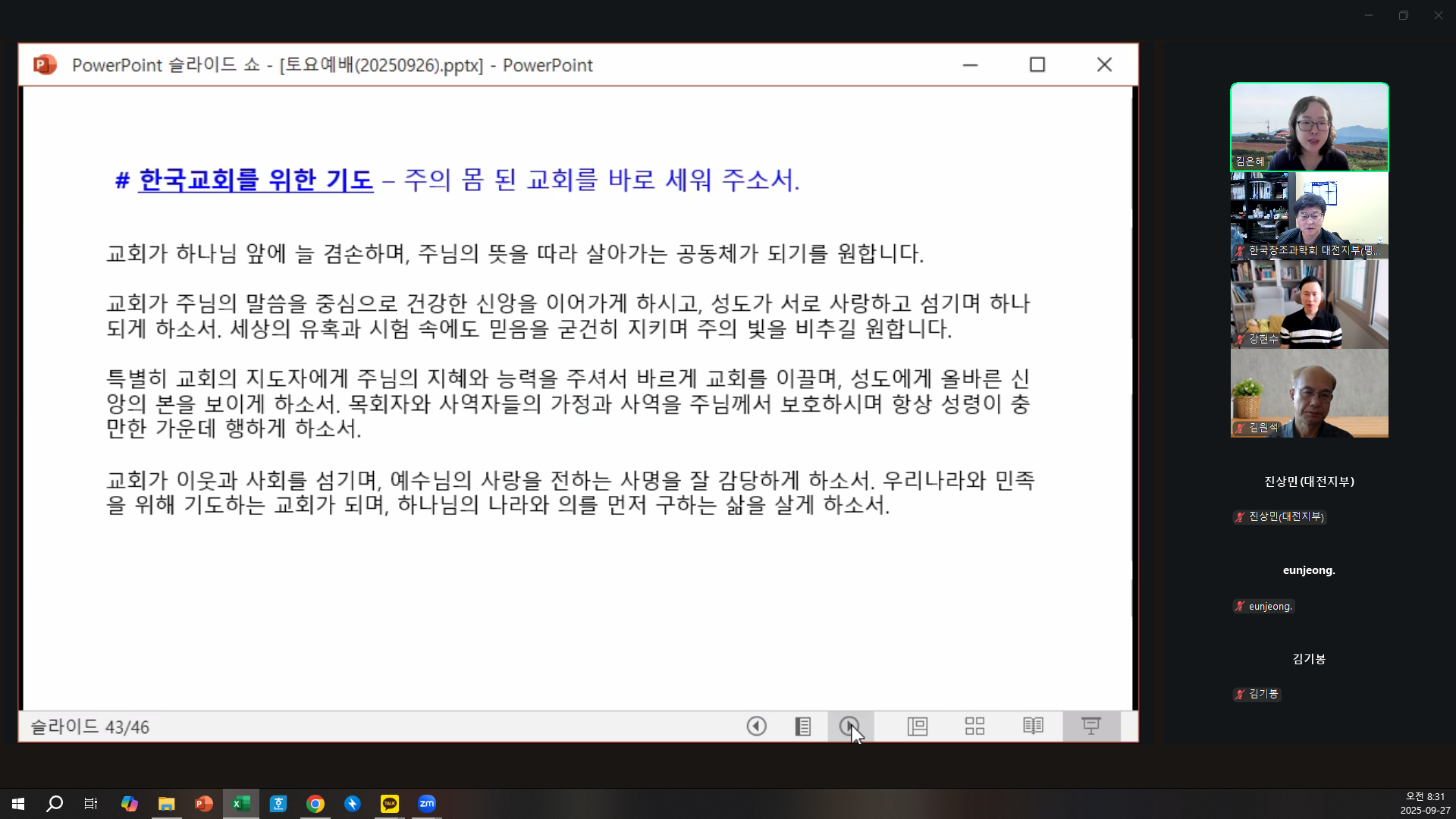1456x819 pixels.
Task: Click the eunjeong. participant tile
Action: pyautogui.click(x=1309, y=571)
